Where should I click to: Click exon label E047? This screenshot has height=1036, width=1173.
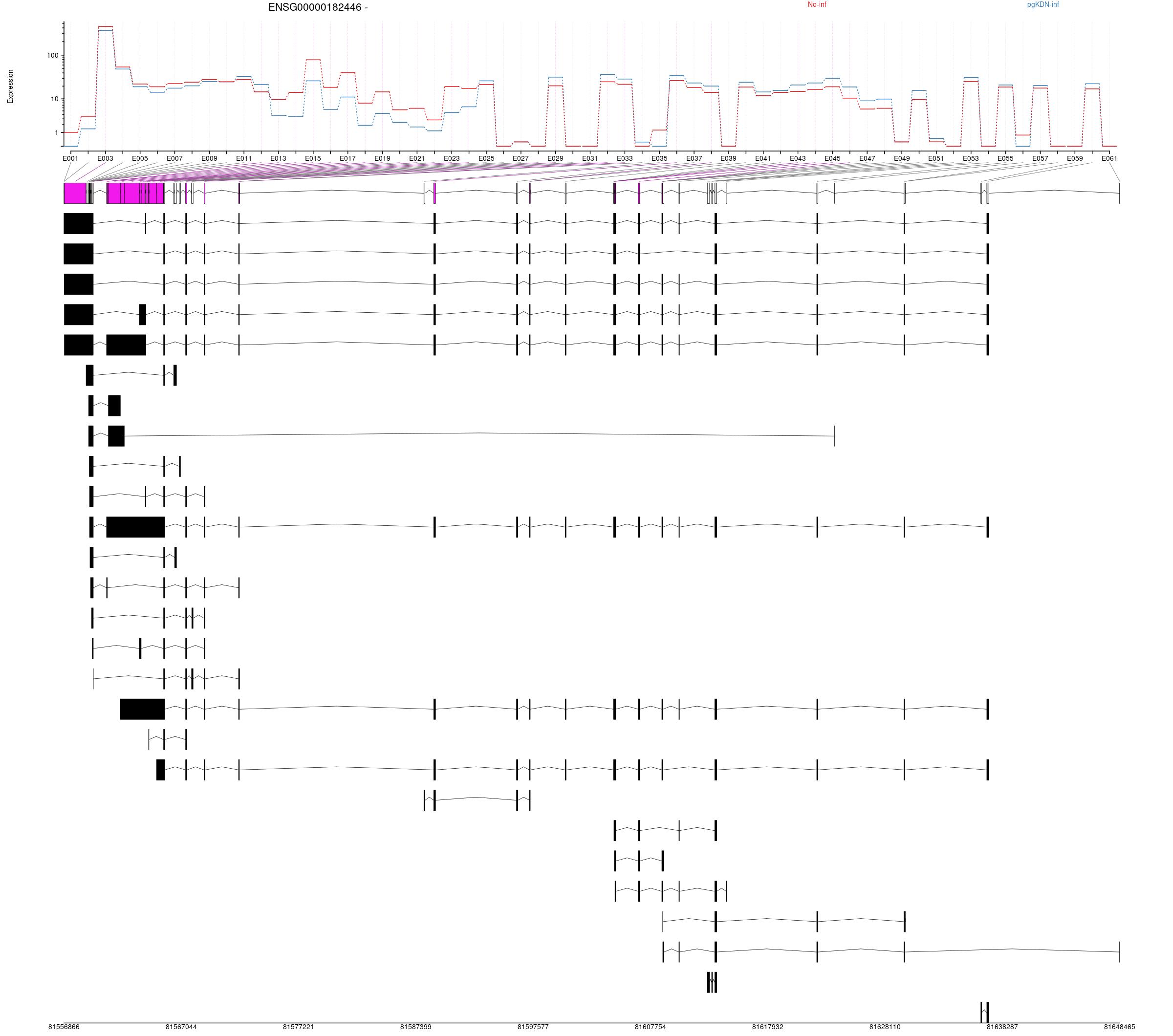tap(867, 158)
